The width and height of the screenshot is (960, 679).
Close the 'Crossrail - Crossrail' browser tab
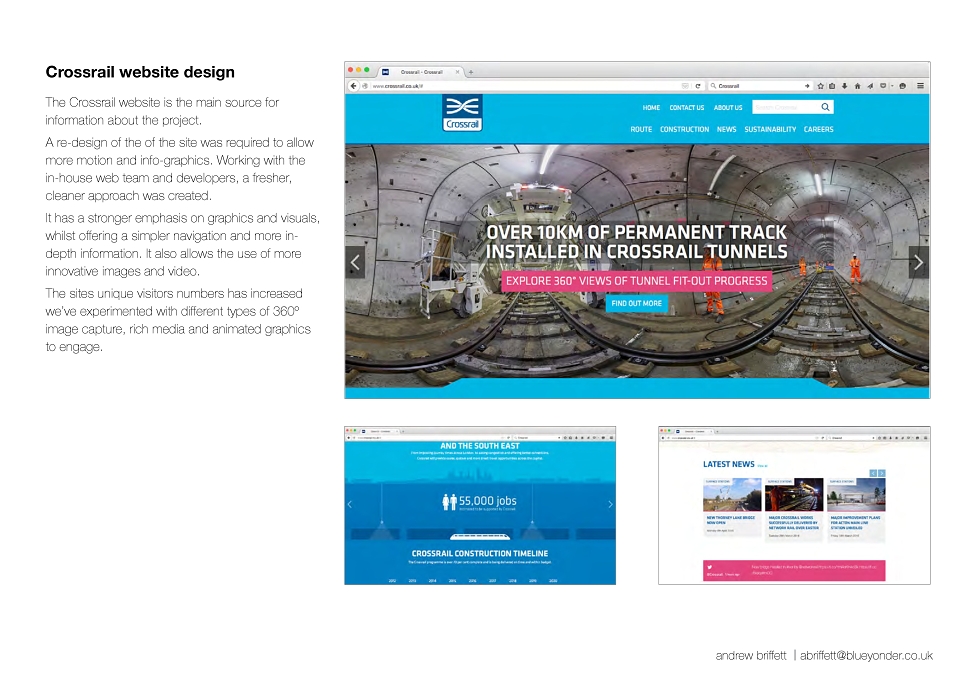click(457, 72)
